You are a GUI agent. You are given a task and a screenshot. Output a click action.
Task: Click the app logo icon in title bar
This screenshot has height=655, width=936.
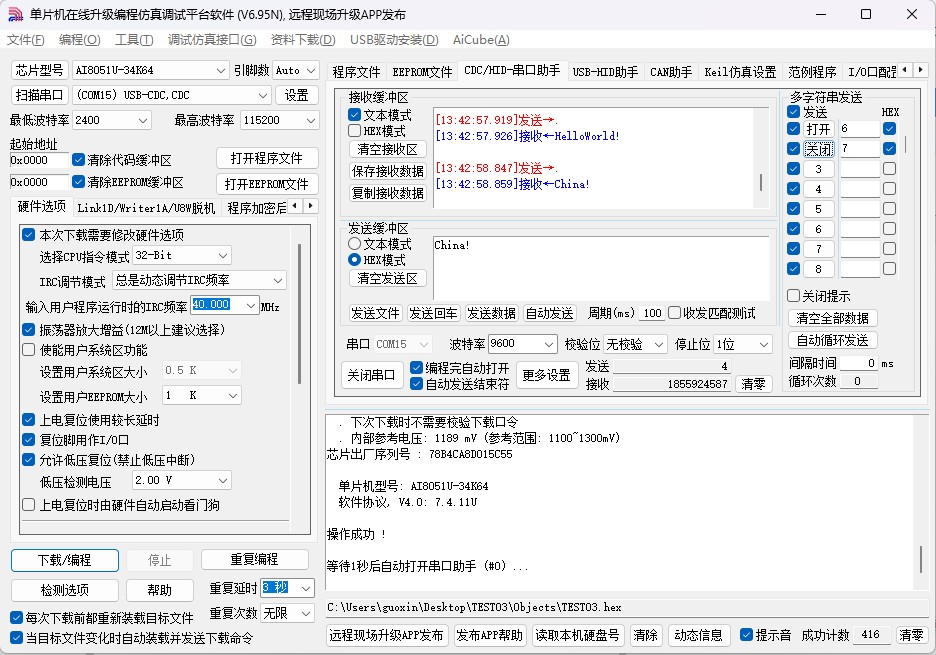click(15, 14)
